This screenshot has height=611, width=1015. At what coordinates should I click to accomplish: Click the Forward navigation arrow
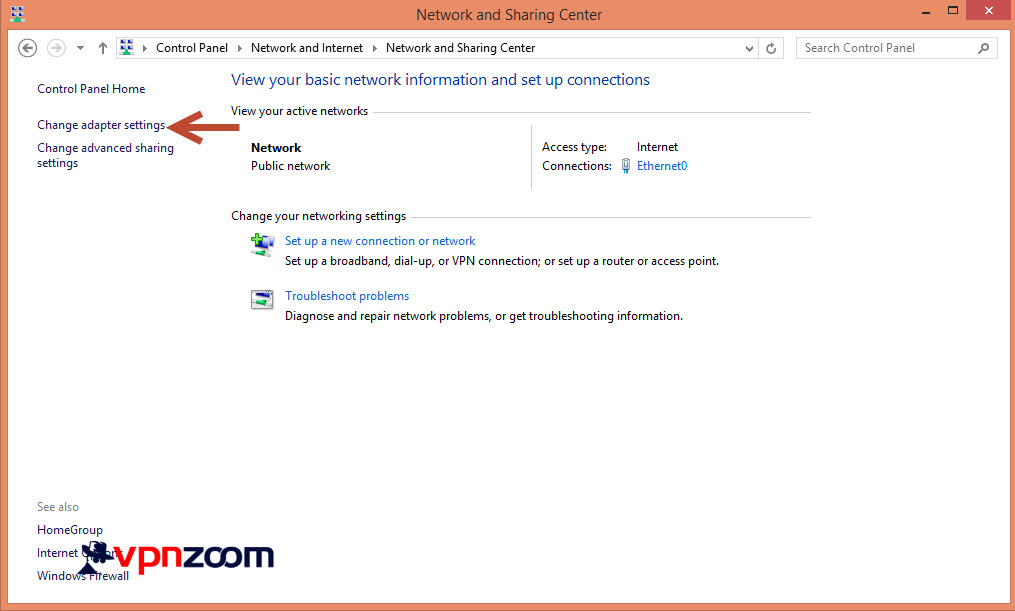(x=56, y=48)
